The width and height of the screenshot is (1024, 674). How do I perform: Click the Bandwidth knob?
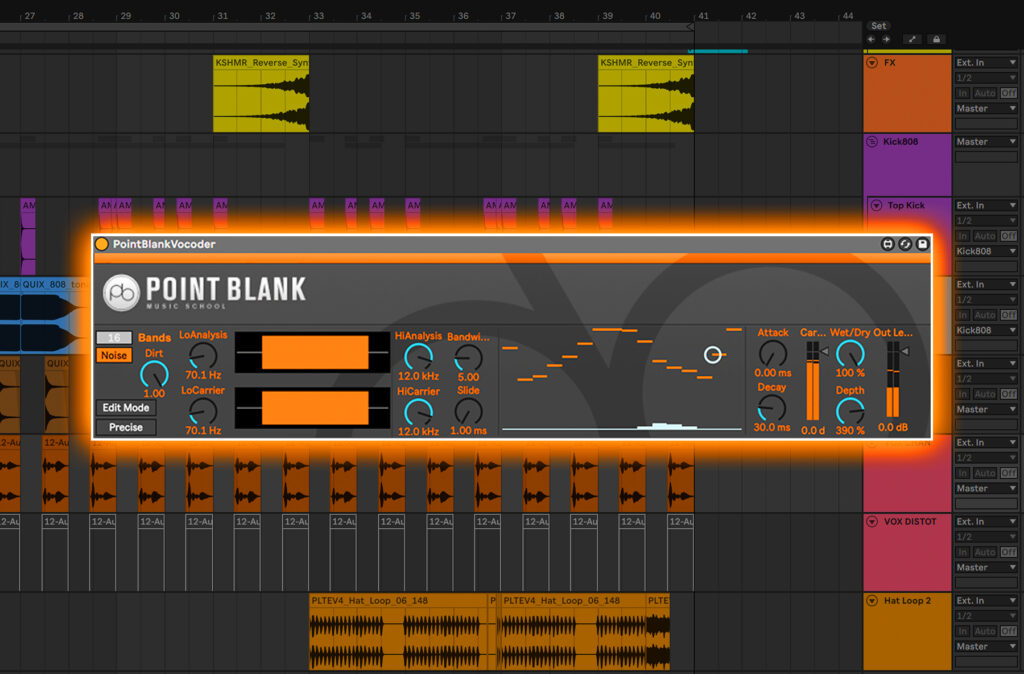[468, 358]
